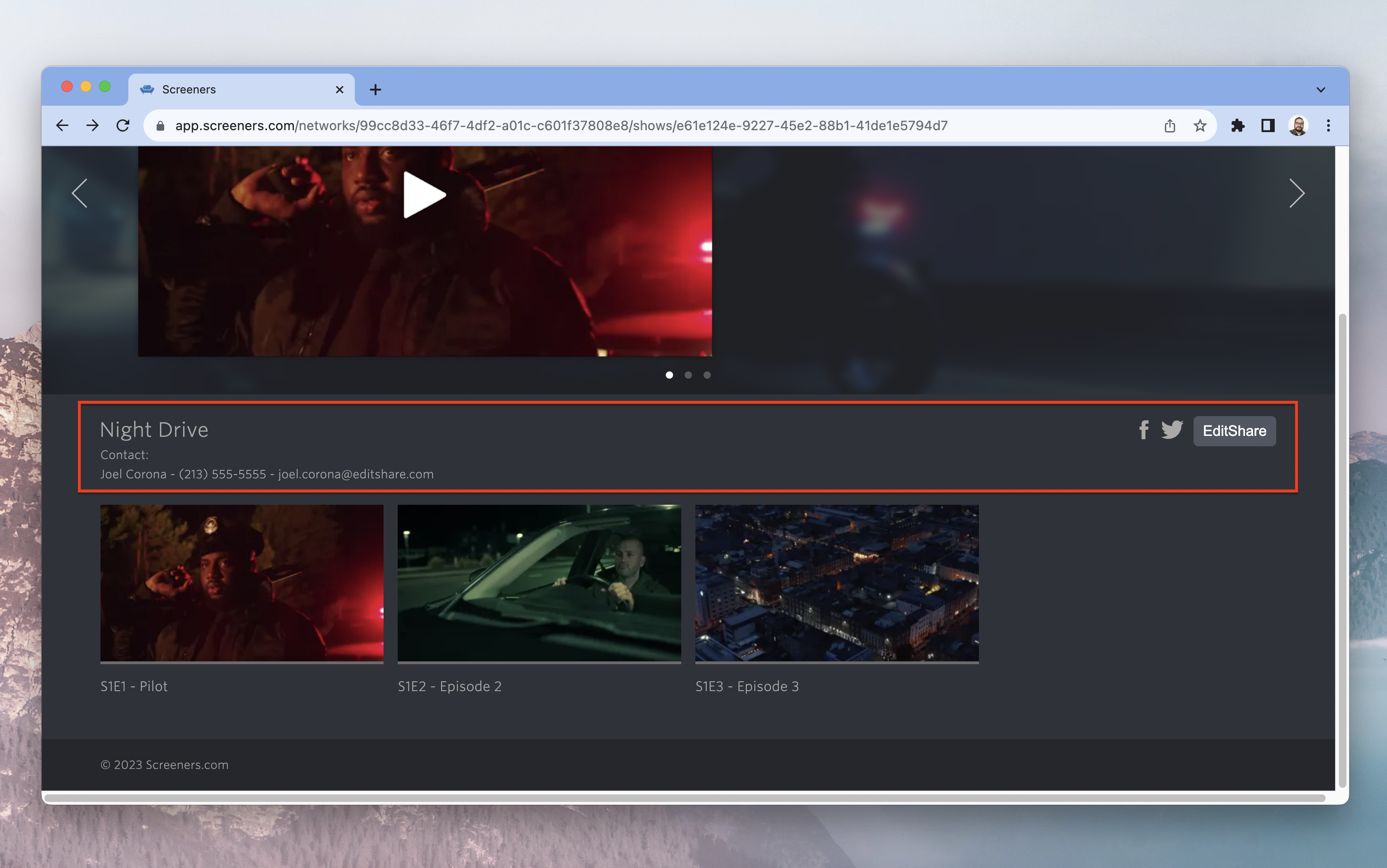
Task: Open the S1E3 Episode 3 thumbnail
Action: [x=836, y=584]
